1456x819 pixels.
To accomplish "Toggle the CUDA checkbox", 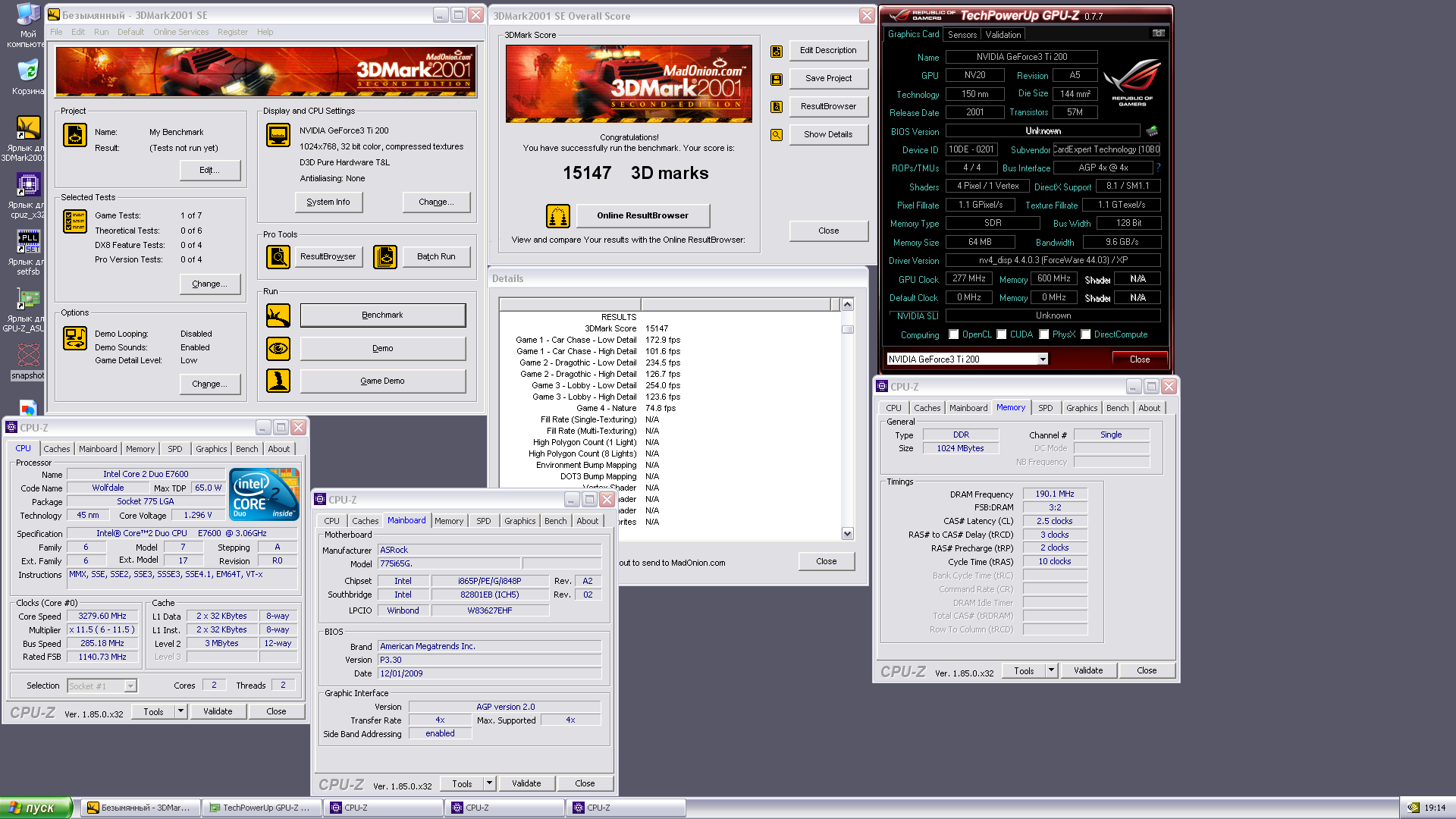I will pyautogui.click(x=1002, y=334).
